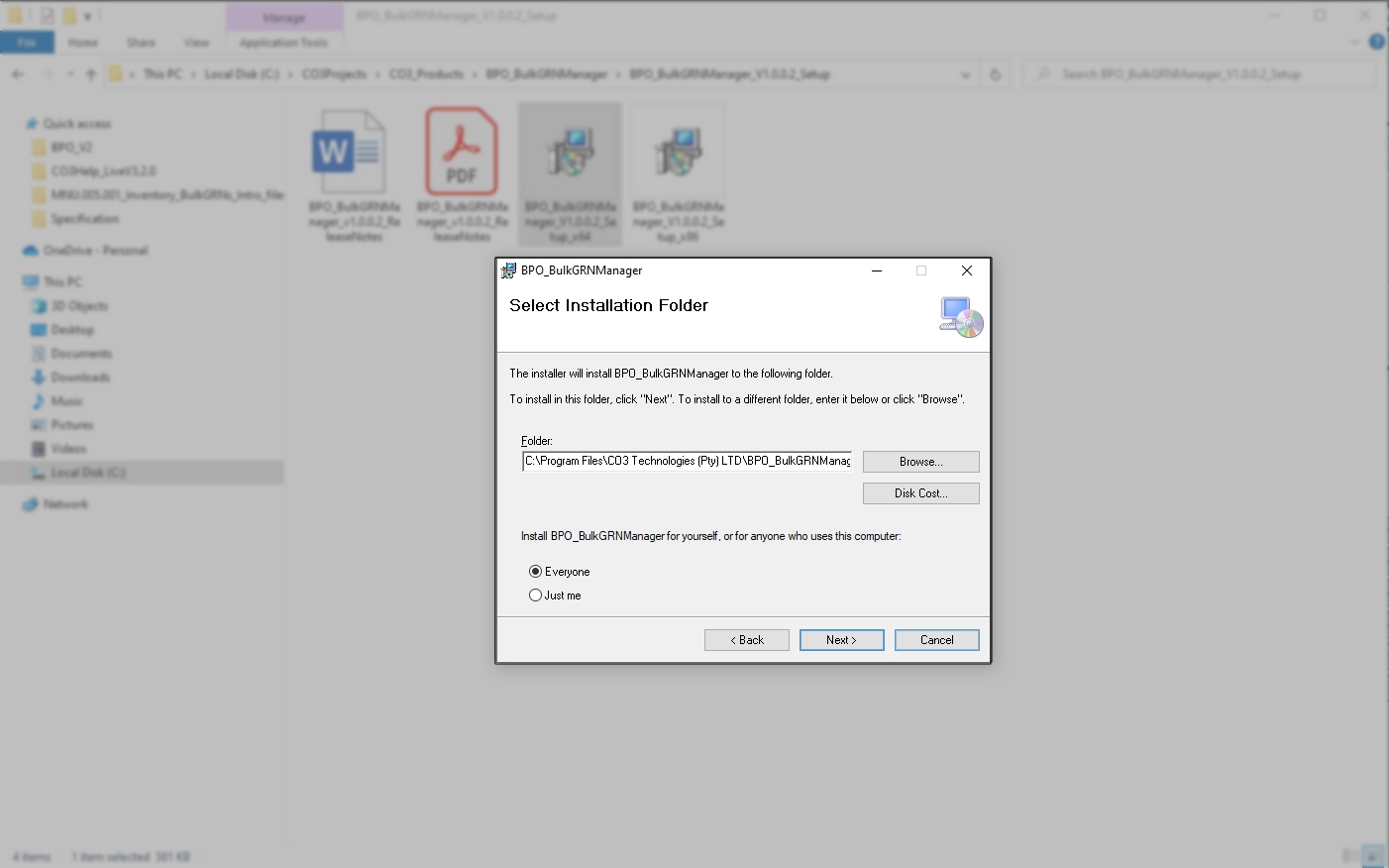Click Explorer's Forward navigation arrow
Viewport: 1389px width, 868px height.
click(46, 74)
